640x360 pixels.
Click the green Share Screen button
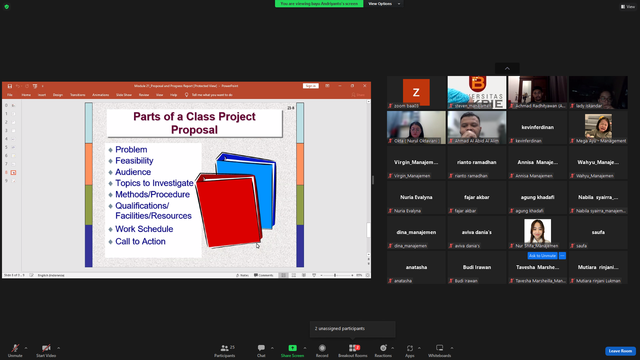pos(292,350)
